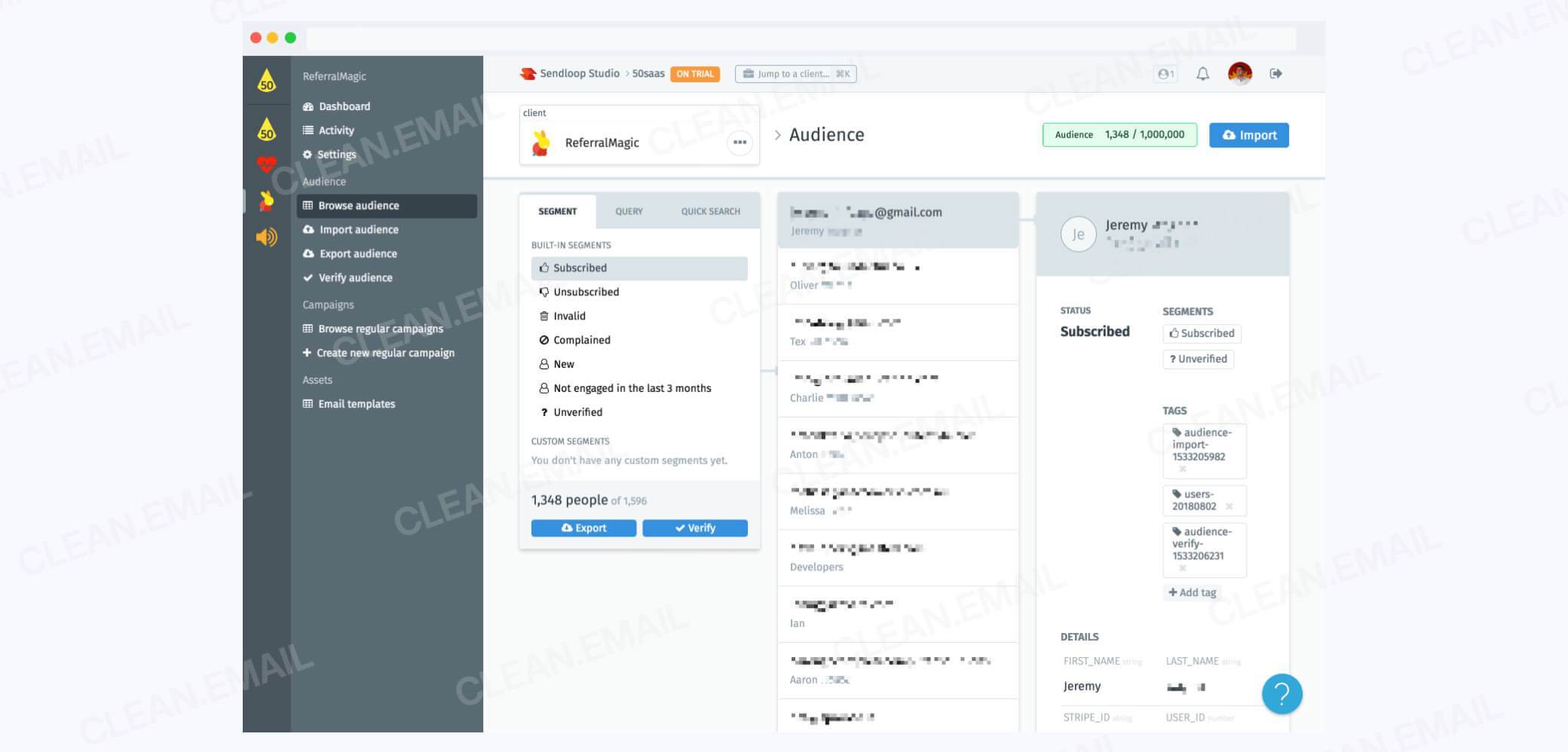Select the Subscribed built-in segment
The height and width of the screenshot is (752, 1568).
click(x=639, y=268)
